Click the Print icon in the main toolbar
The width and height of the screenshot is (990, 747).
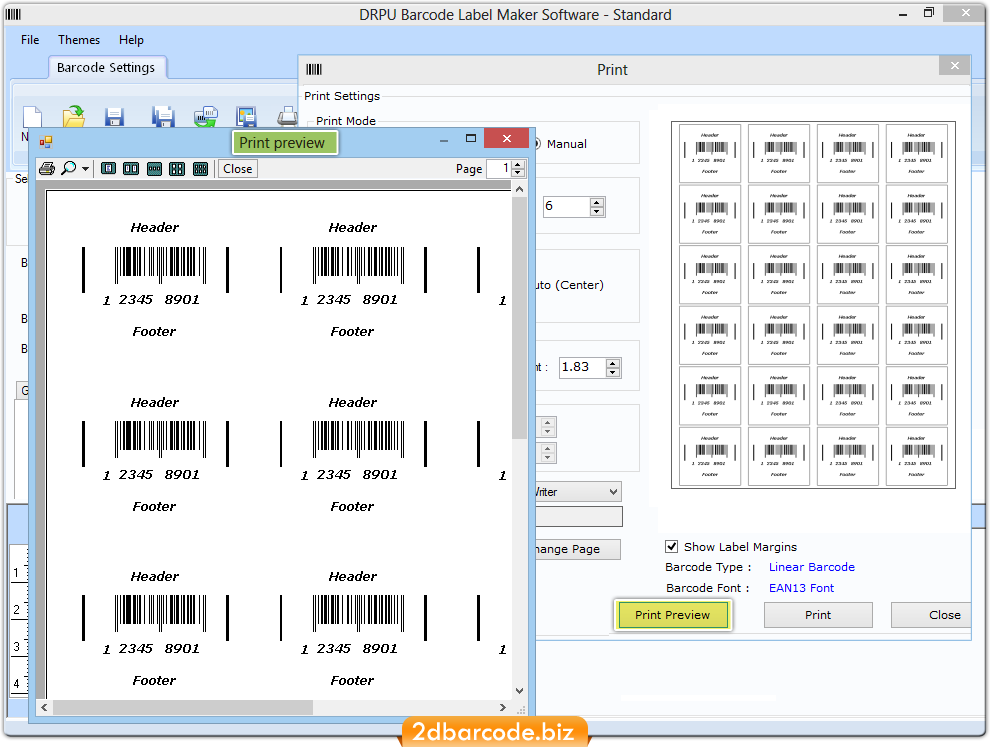pos(287,117)
